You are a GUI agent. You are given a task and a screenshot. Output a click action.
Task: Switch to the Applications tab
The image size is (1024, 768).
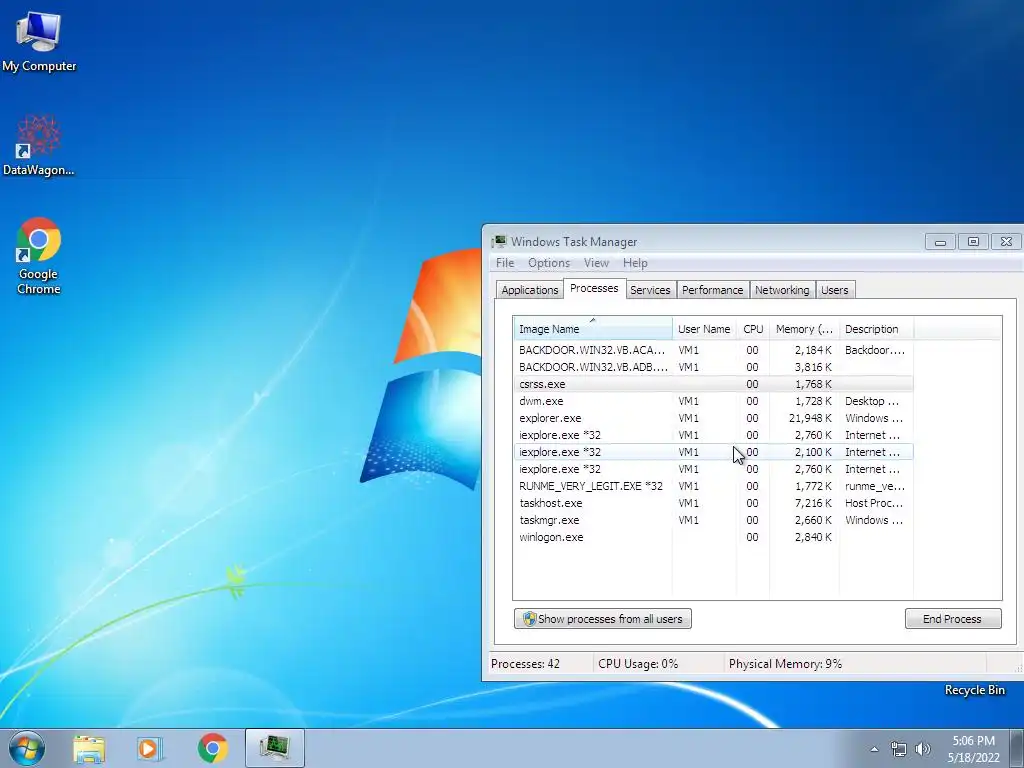coord(530,290)
